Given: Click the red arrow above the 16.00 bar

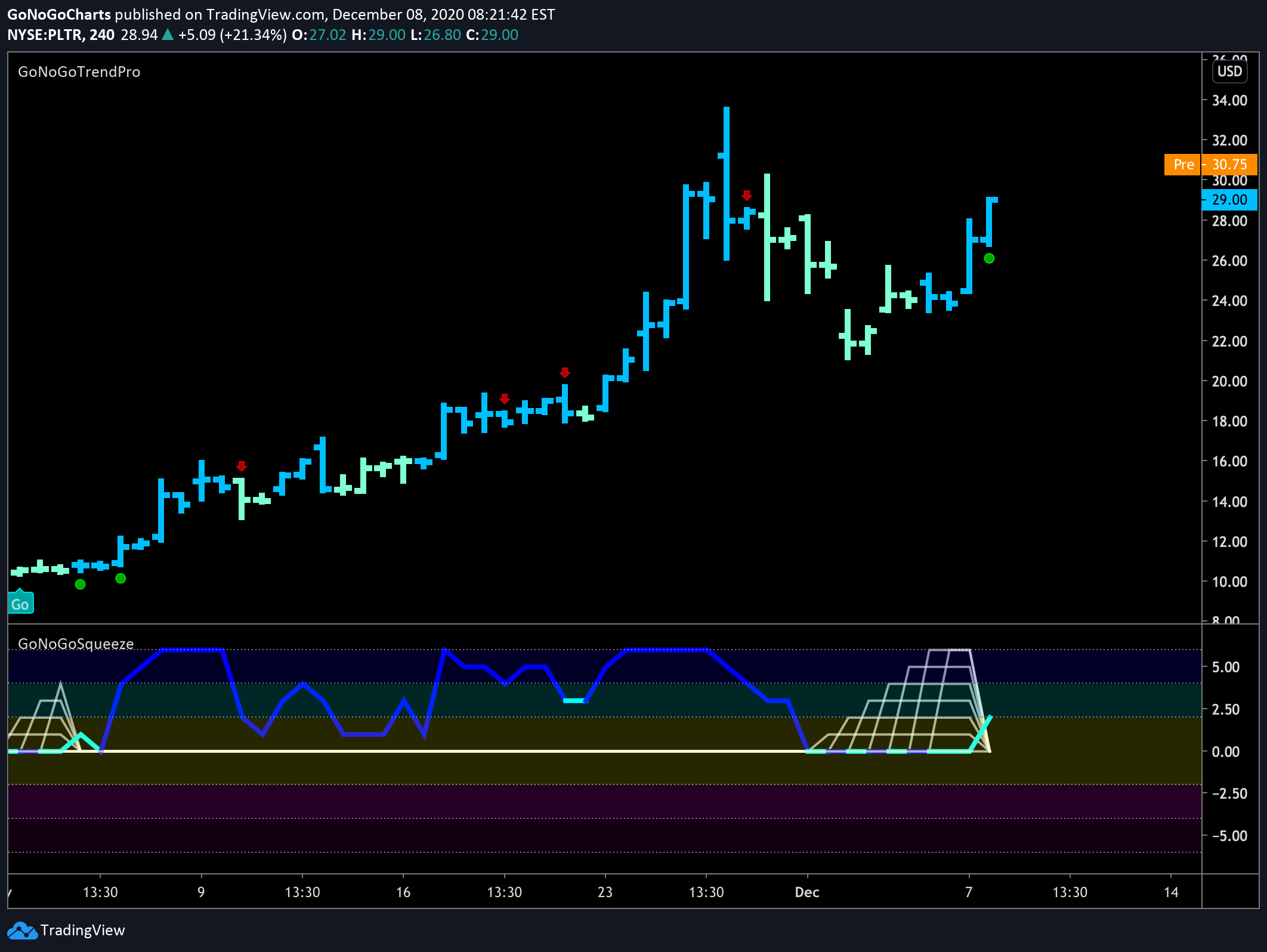Looking at the screenshot, I should pos(241,466).
